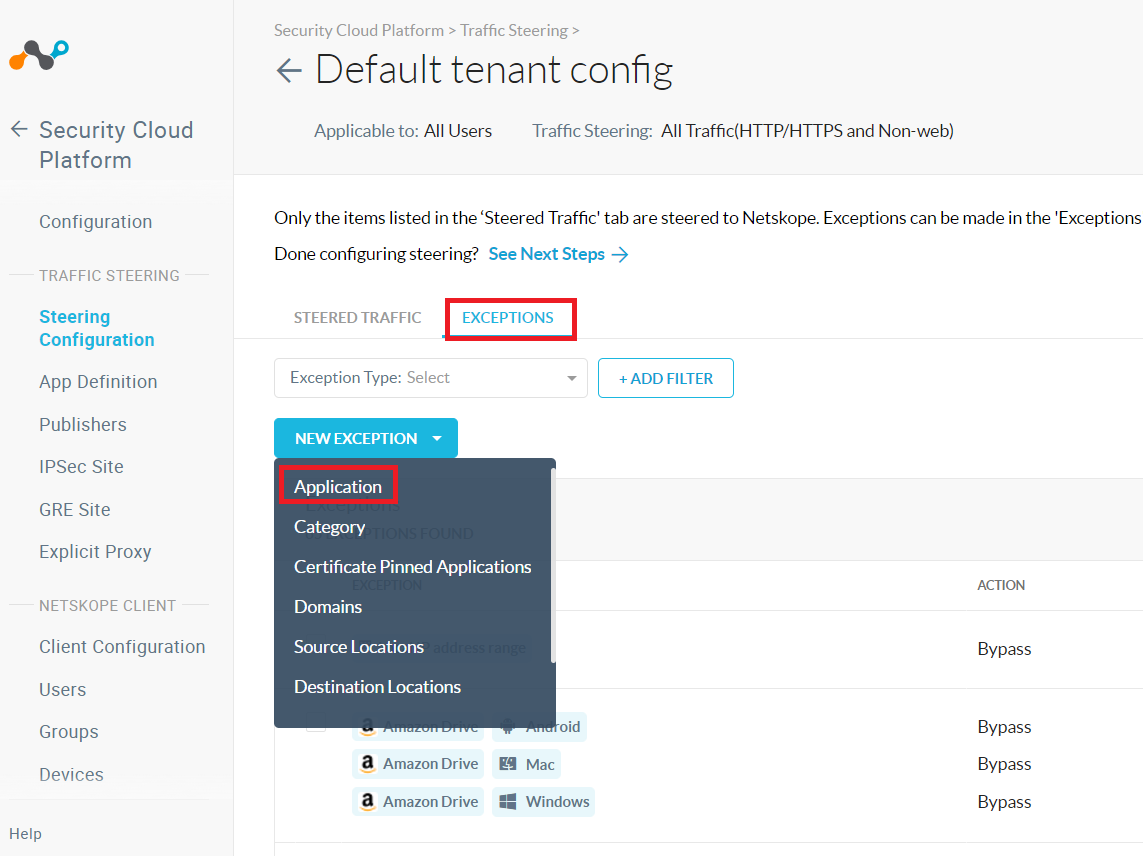
Task: Choose Certificate Pinned Applications menu entry
Action: tap(413, 567)
